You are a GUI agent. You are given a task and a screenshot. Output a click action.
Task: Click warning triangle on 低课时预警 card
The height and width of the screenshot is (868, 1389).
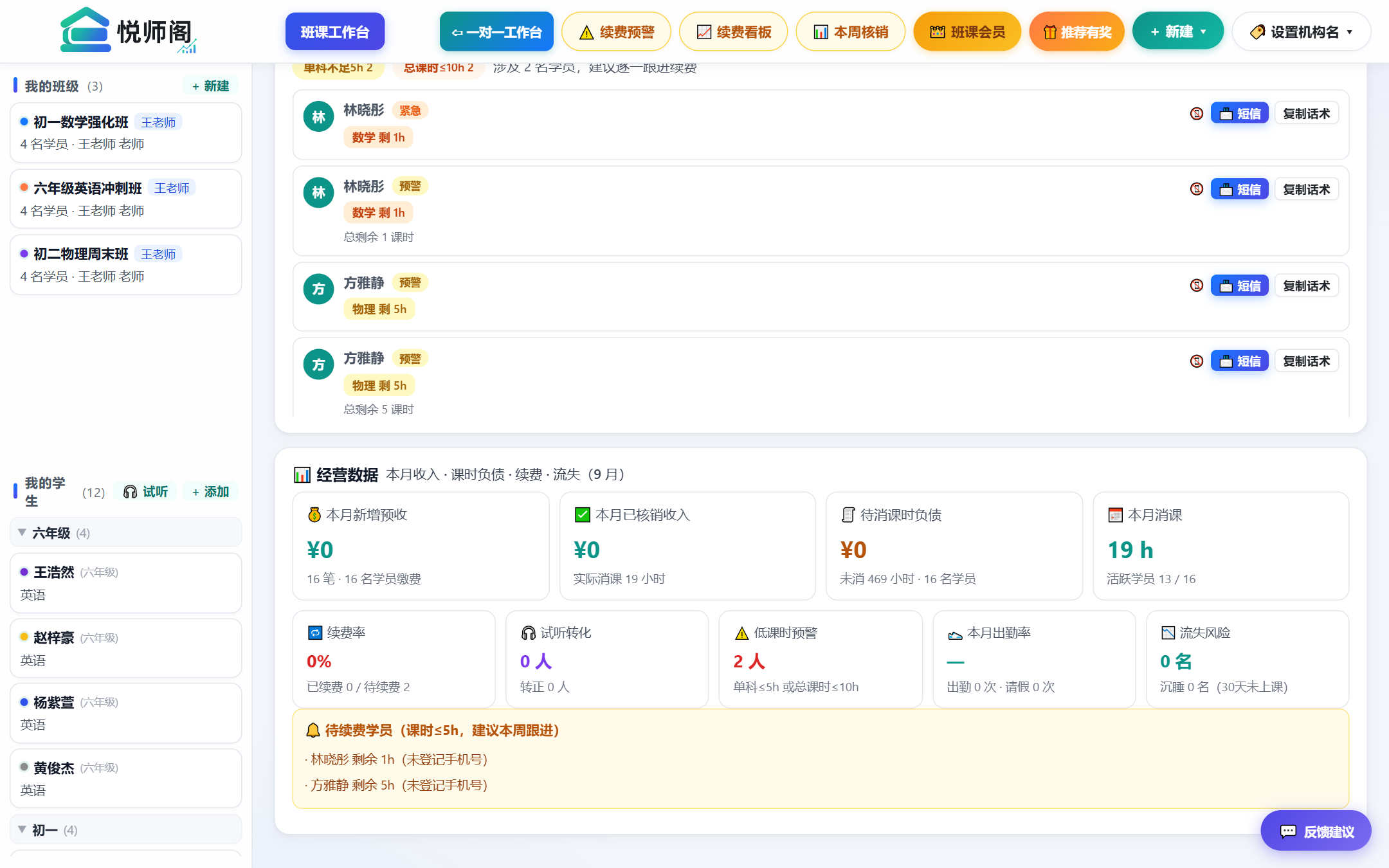[741, 633]
